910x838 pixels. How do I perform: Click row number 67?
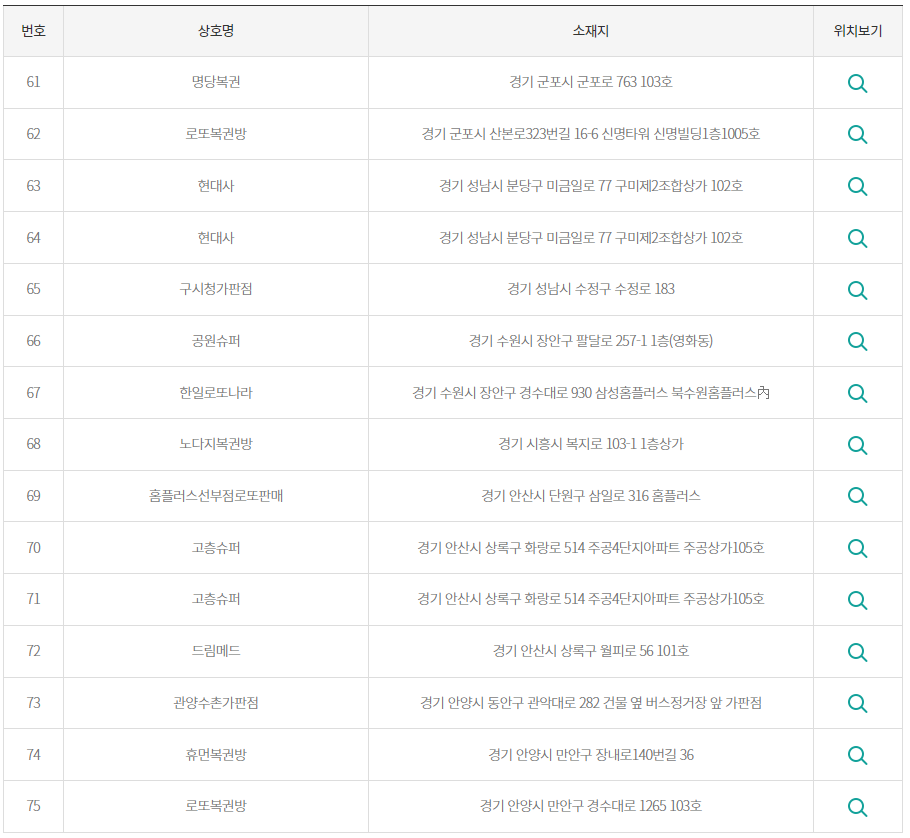34,393
